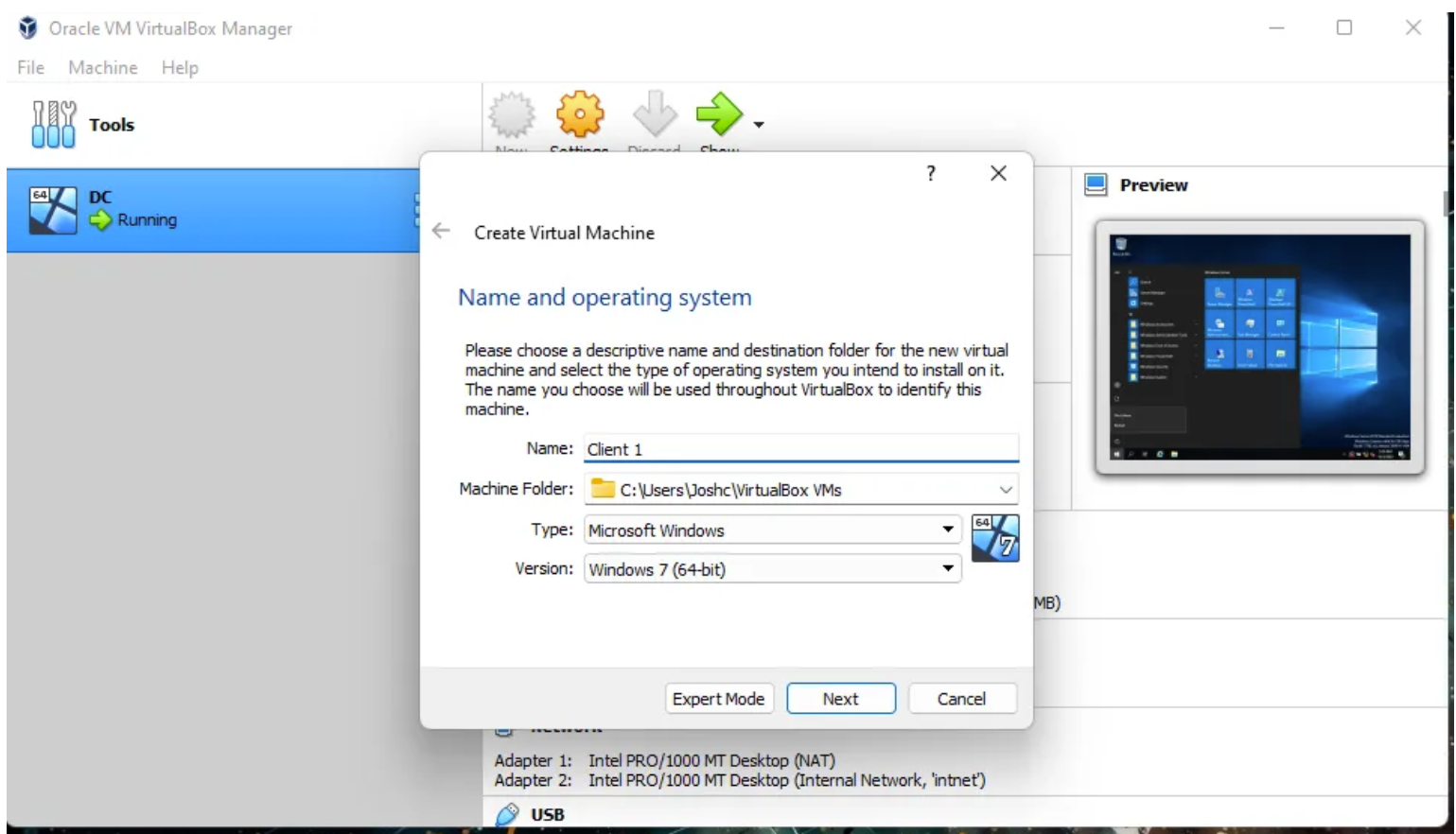Maximize the VirtualBox Manager window
The width and height of the screenshot is (1456, 834).
coord(1344,27)
